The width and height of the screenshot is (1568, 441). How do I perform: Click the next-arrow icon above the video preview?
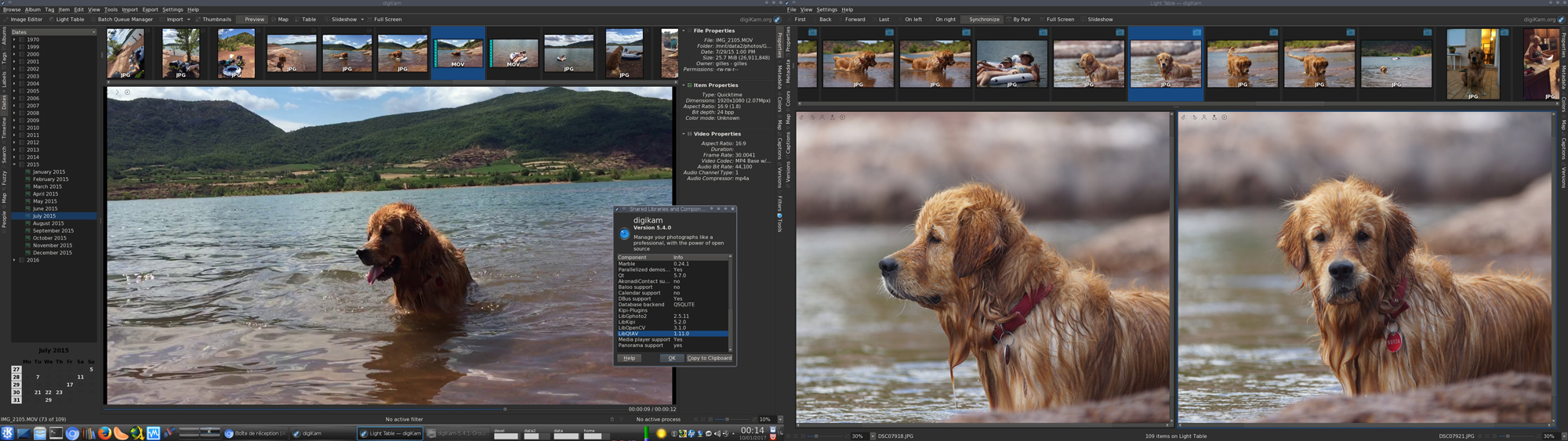(118, 92)
